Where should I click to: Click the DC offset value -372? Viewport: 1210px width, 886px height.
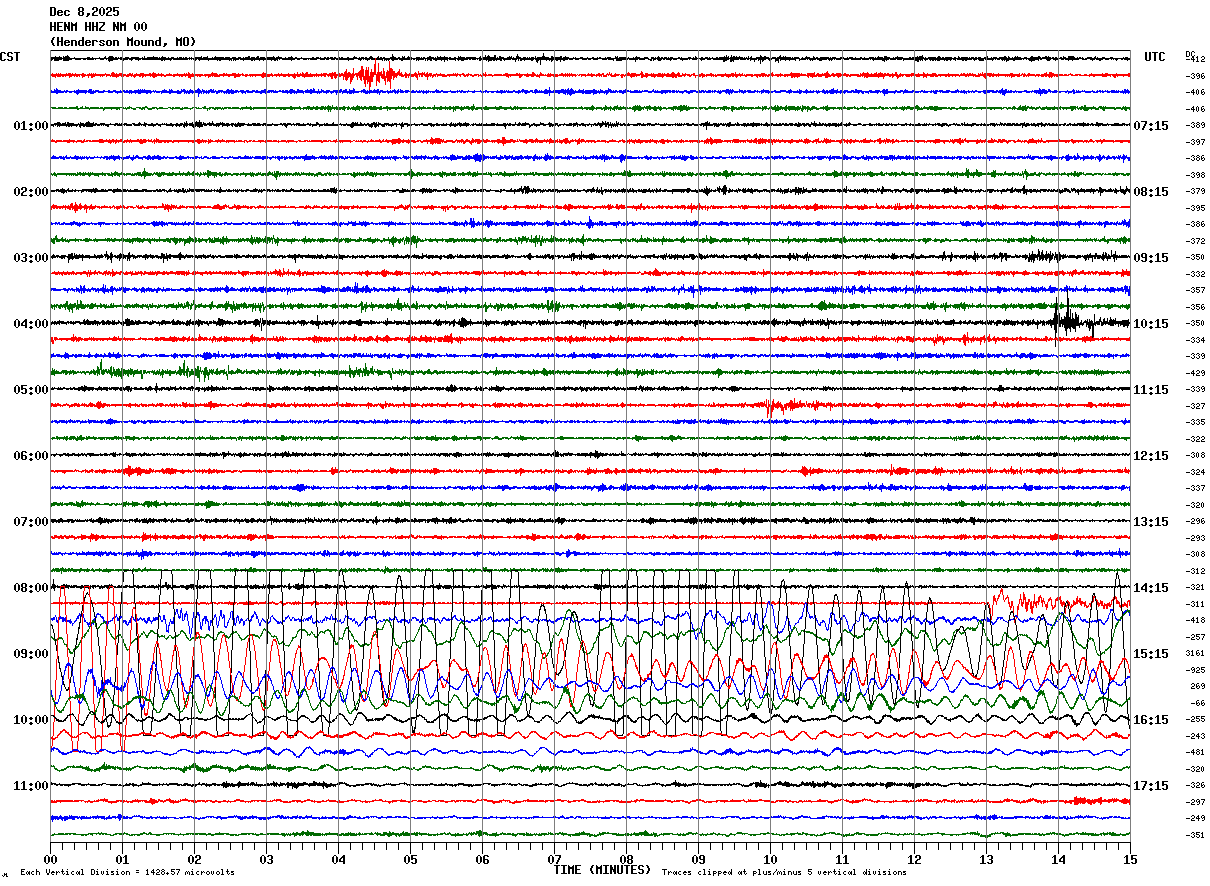click(1196, 241)
